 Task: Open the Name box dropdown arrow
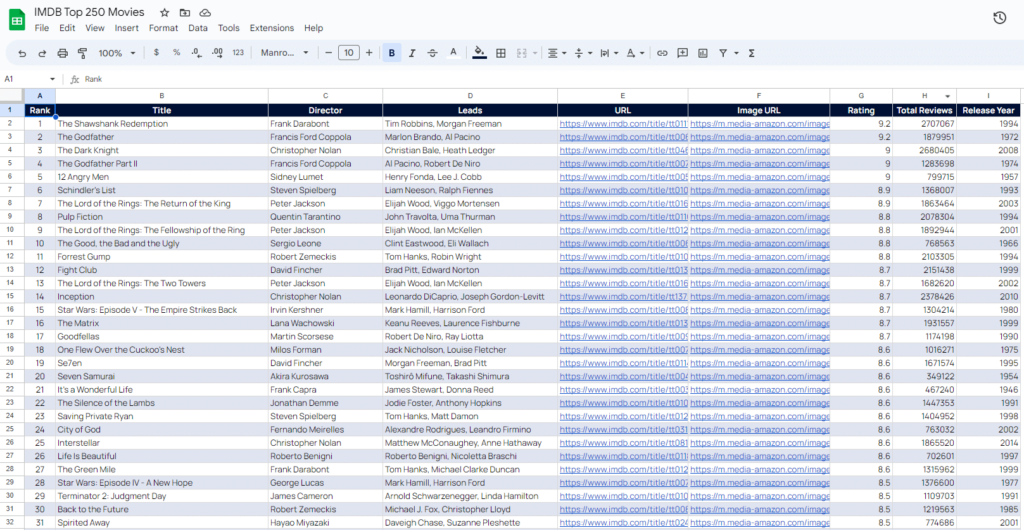[52, 79]
